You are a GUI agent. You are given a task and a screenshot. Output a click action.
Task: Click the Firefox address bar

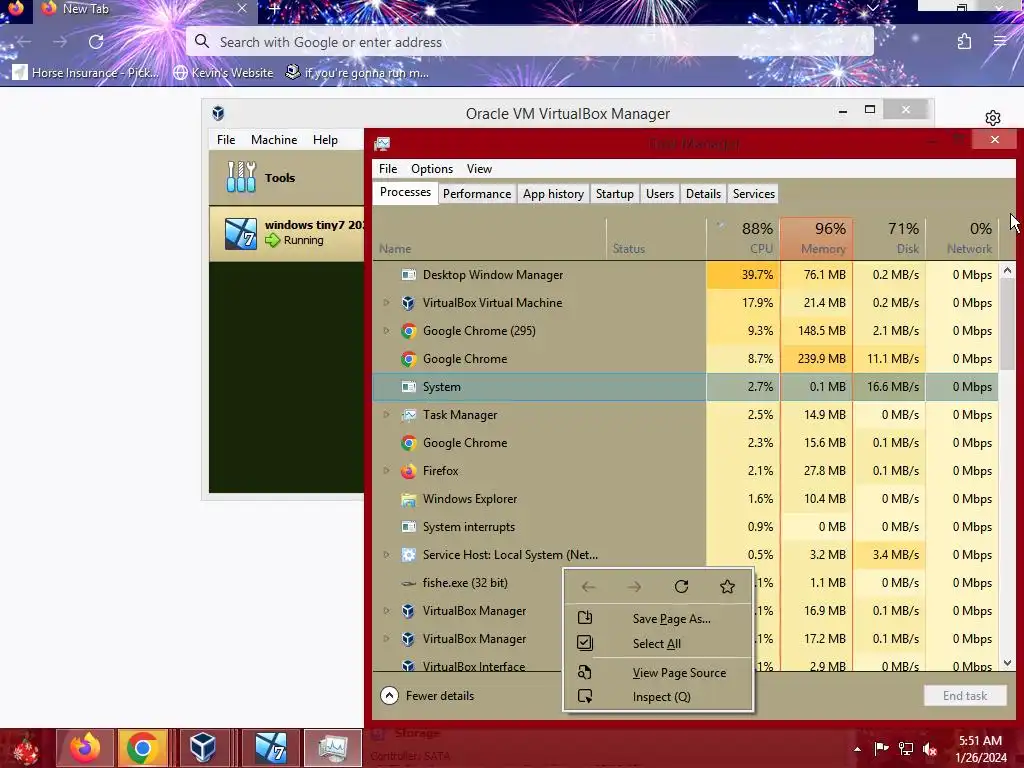(x=530, y=42)
